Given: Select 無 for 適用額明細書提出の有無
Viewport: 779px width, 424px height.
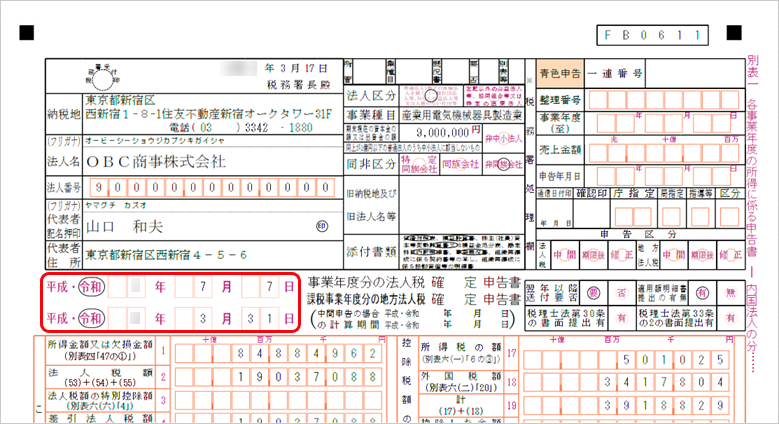Looking at the screenshot, I should [730, 293].
